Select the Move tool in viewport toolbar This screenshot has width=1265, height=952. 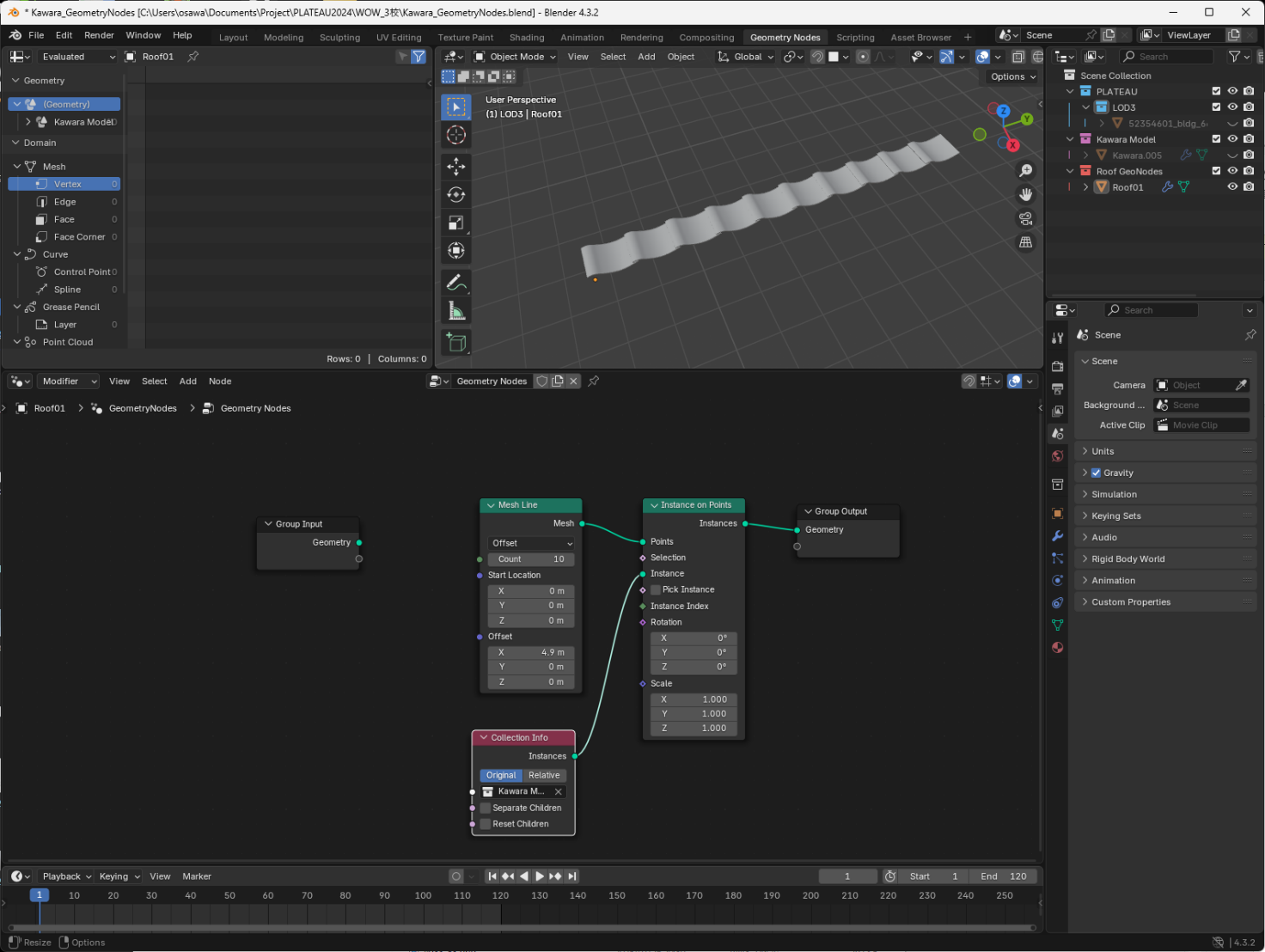tap(456, 166)
